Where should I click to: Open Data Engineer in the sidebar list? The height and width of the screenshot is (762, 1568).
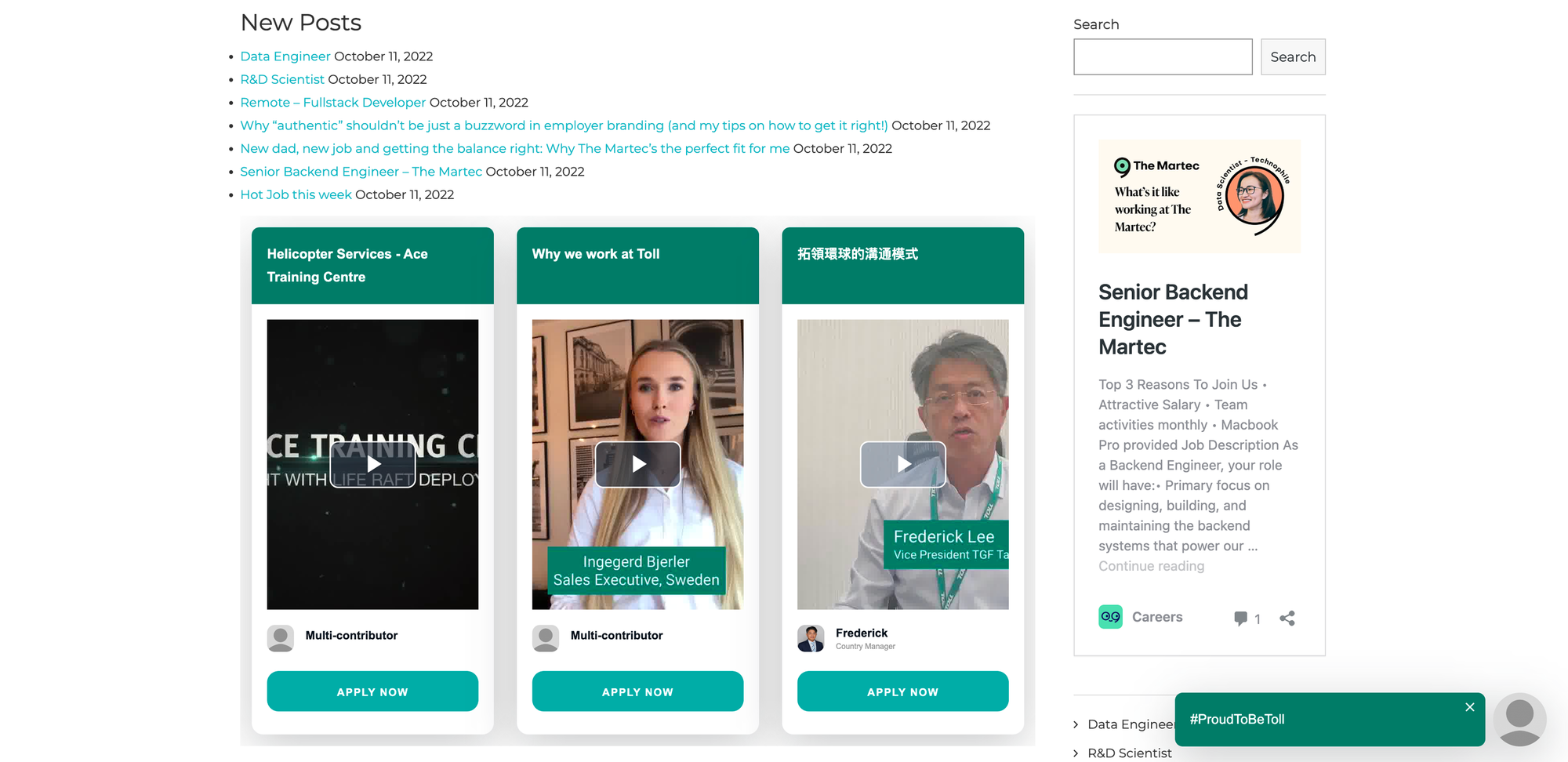(x=1131, y=724)
